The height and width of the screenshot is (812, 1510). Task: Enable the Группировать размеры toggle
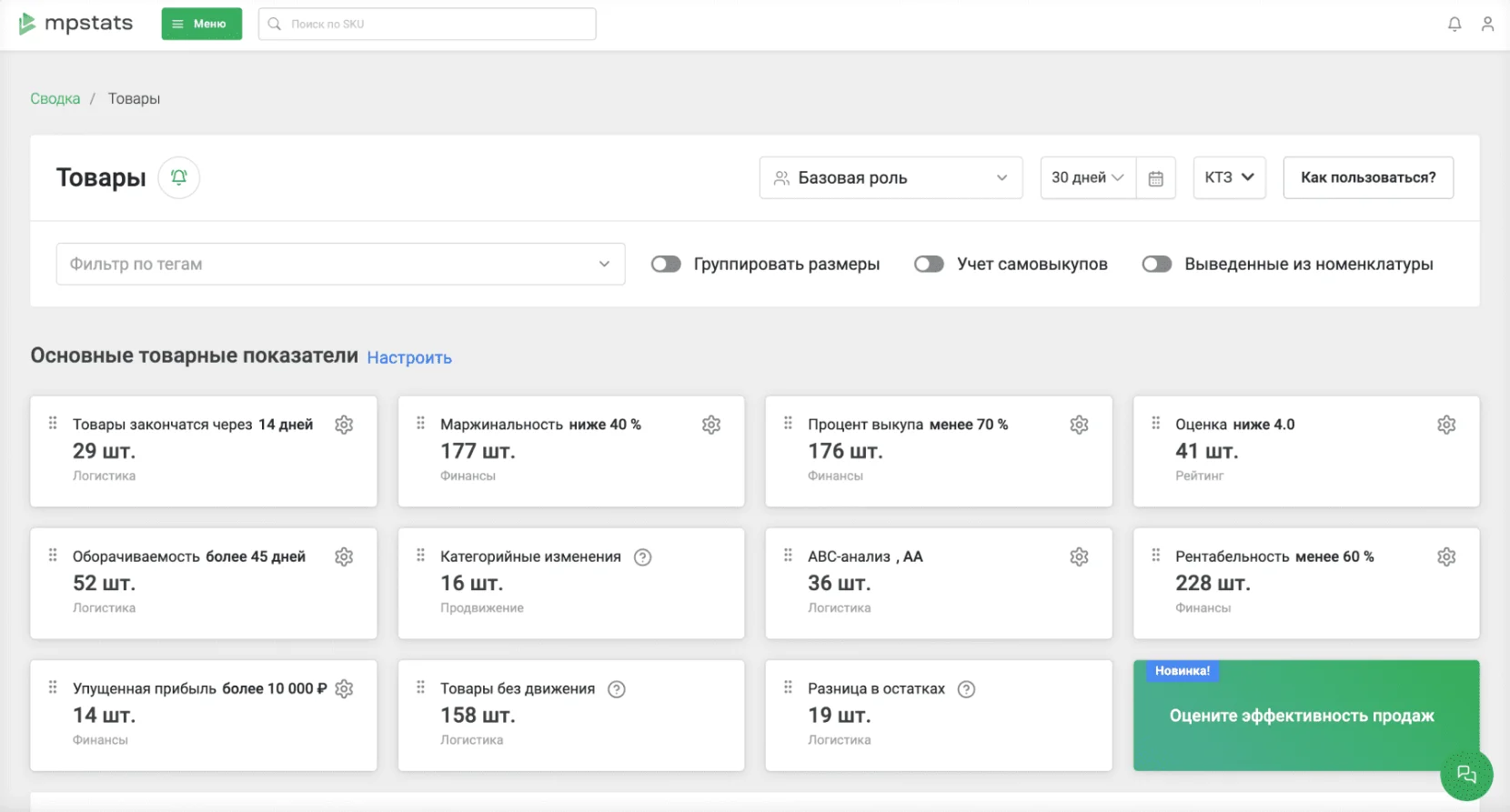pyautogui.click(x=666, y=265)
